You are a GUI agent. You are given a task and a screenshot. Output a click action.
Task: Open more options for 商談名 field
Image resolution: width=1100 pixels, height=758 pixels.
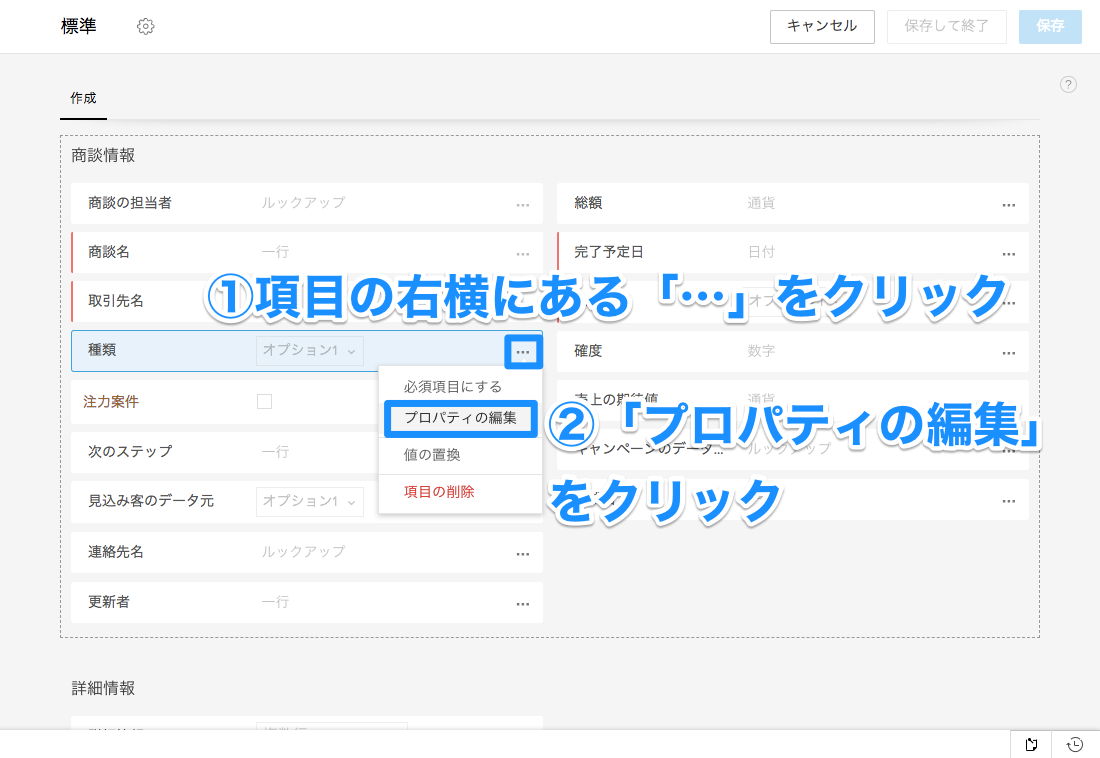click(523, 254)
